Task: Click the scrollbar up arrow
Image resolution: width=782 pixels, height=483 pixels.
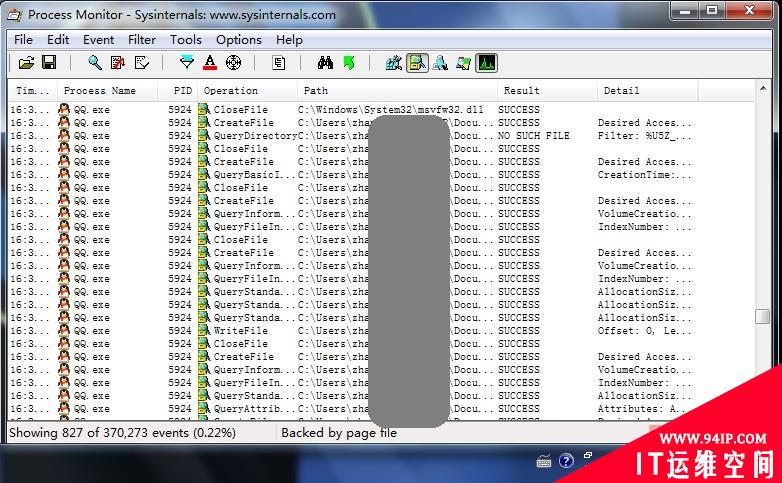Action: (x=763, y=89)
